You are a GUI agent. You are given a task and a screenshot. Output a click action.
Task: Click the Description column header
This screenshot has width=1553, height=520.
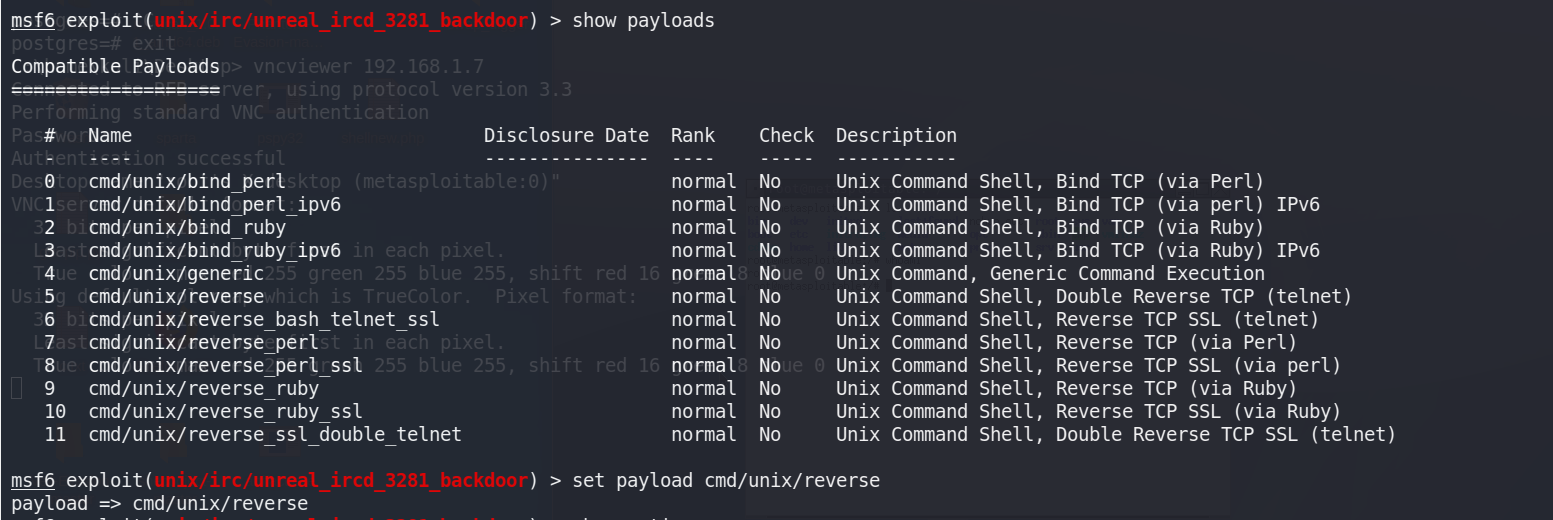(896, 136)
